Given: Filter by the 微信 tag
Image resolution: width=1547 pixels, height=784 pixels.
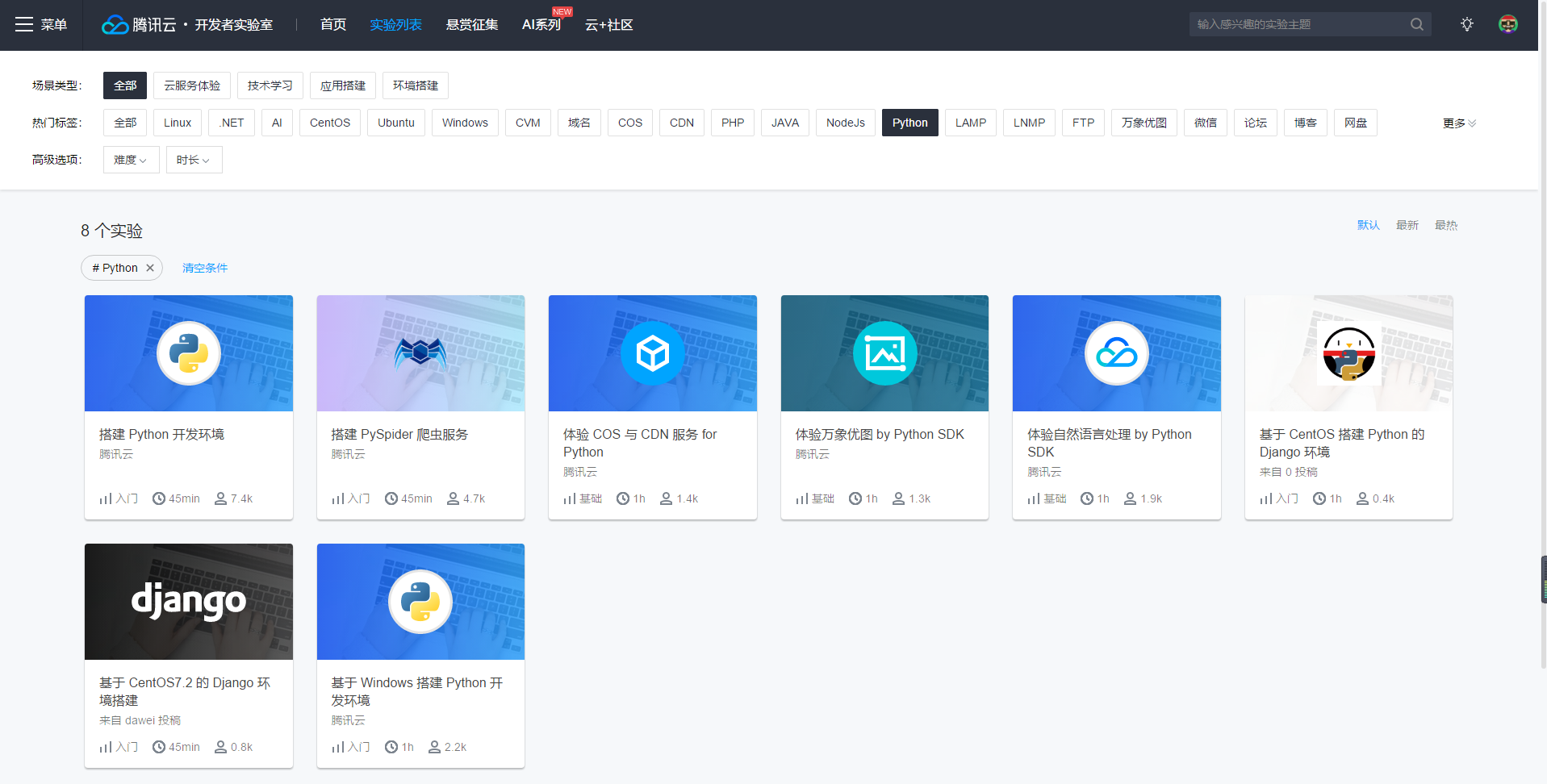Looking at the screenshot, I should coord(1206,123).
